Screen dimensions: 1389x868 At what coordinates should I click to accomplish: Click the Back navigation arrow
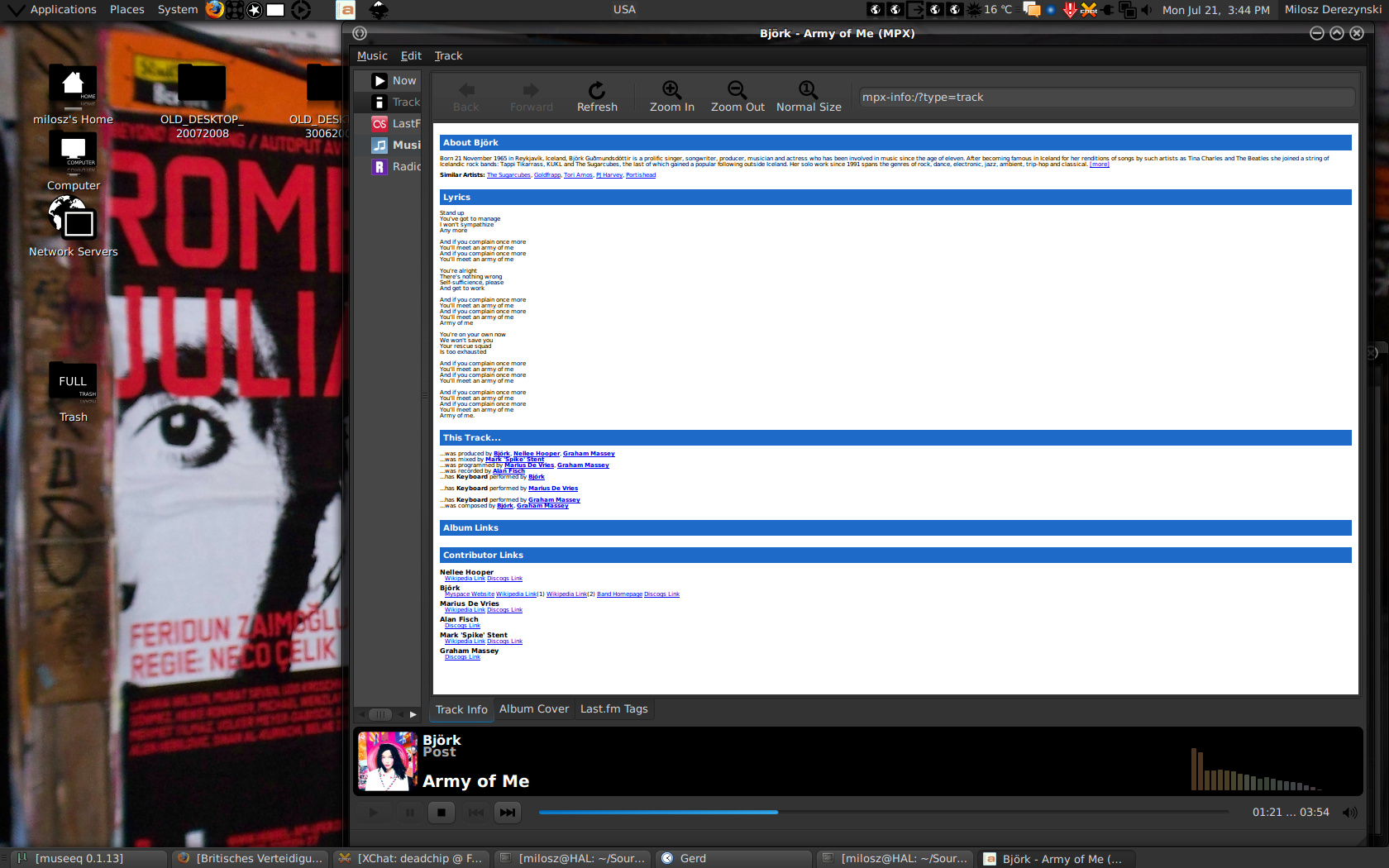pos(466,97)
